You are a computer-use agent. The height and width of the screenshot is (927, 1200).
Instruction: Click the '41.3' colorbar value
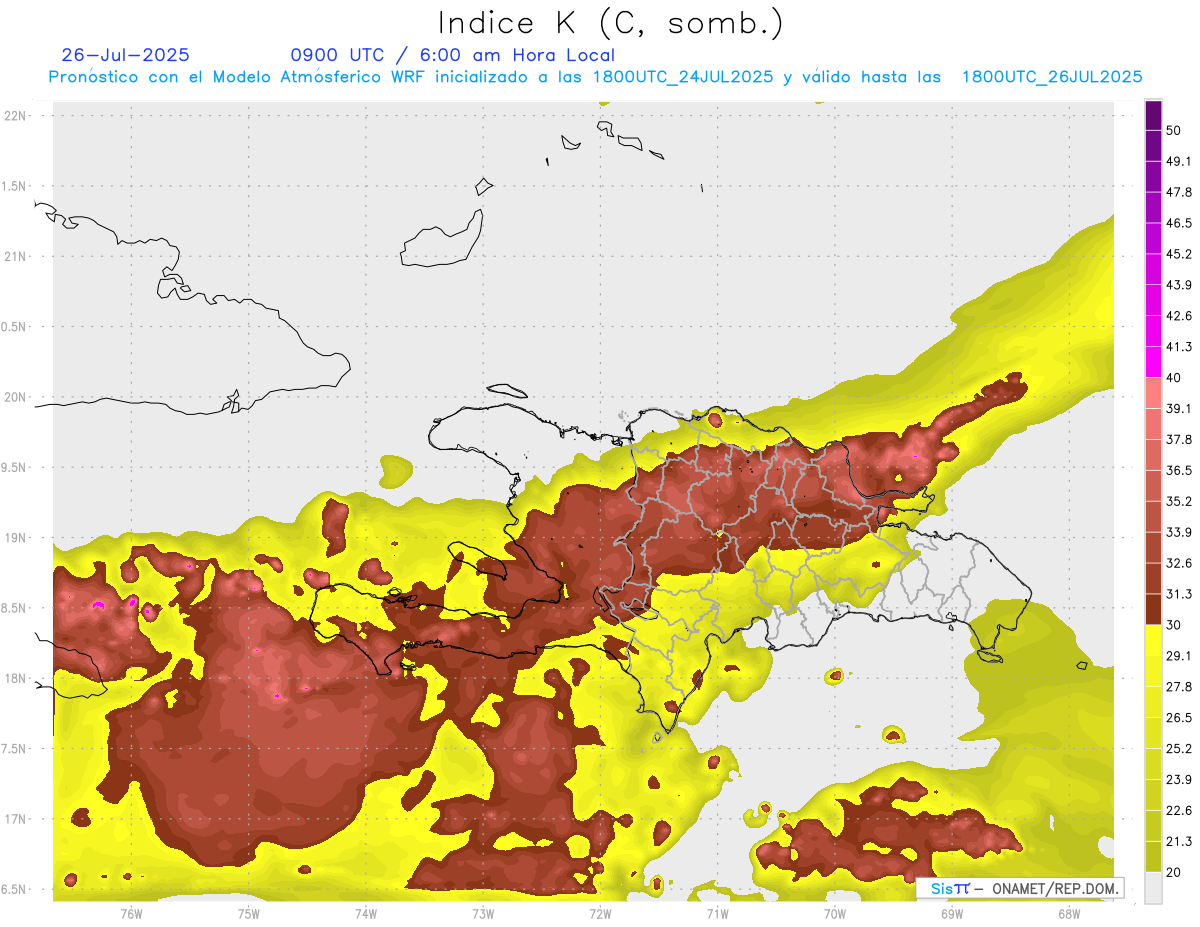tap(1179, 347)
